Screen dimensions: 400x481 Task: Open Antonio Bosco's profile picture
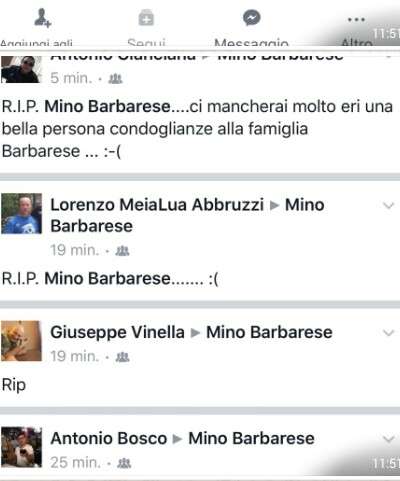coord(22,447)
